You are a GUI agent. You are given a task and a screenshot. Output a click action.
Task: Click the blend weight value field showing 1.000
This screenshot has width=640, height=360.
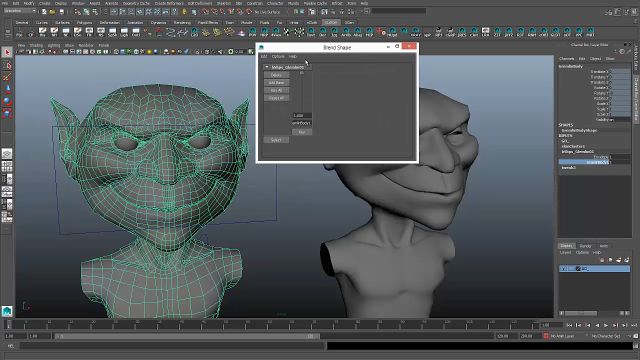[x=302, y=116]
